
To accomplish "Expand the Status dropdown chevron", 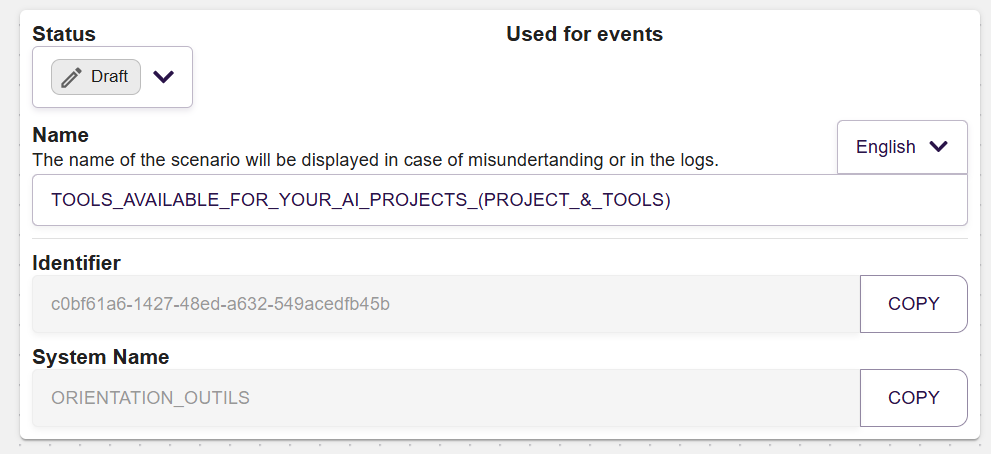I will [x=164, y=77].
